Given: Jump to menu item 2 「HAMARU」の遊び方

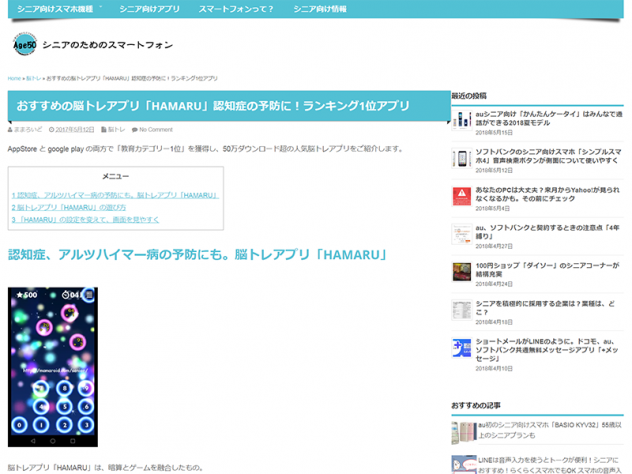Looking at the screenshot, I should 69,207.
